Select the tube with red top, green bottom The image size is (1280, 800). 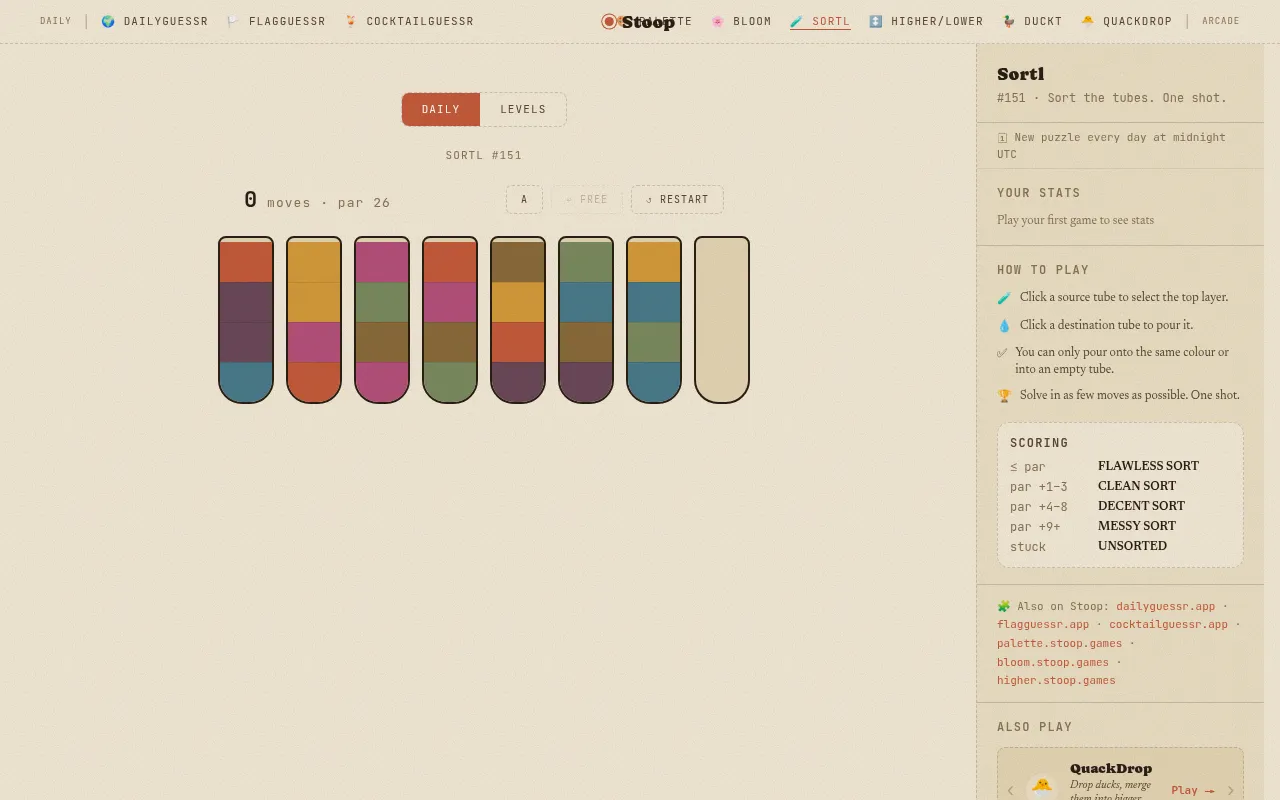[x=450, y=320]
